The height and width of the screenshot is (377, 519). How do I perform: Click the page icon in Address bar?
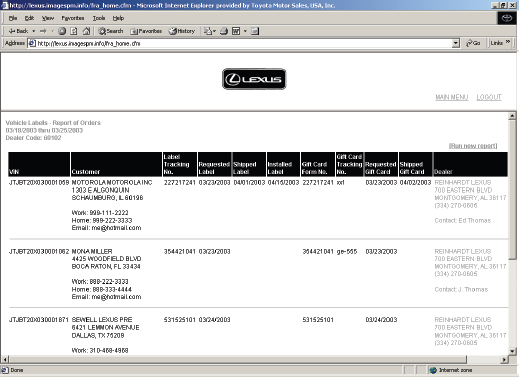tap(32, 43)
